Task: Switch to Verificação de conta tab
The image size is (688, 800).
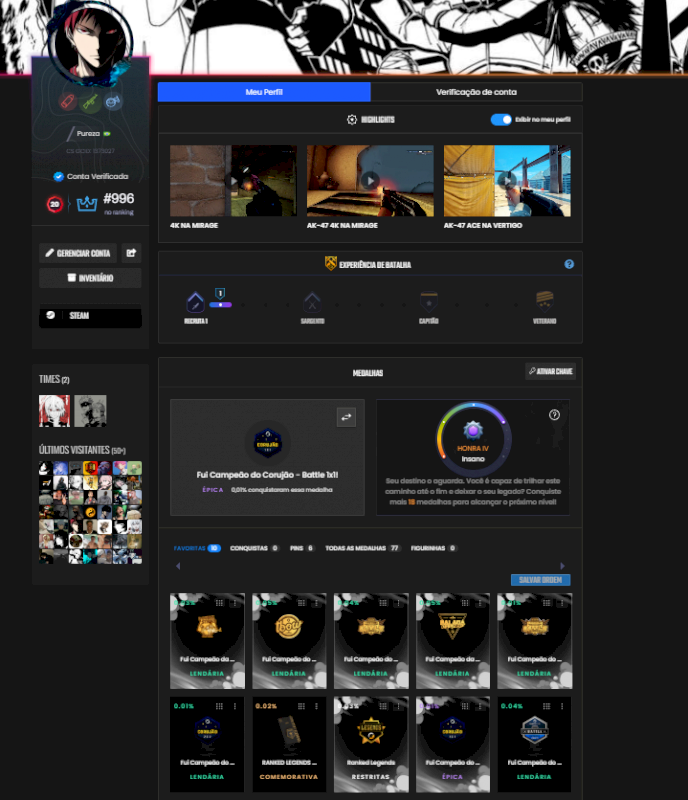Action: [476, 92]
